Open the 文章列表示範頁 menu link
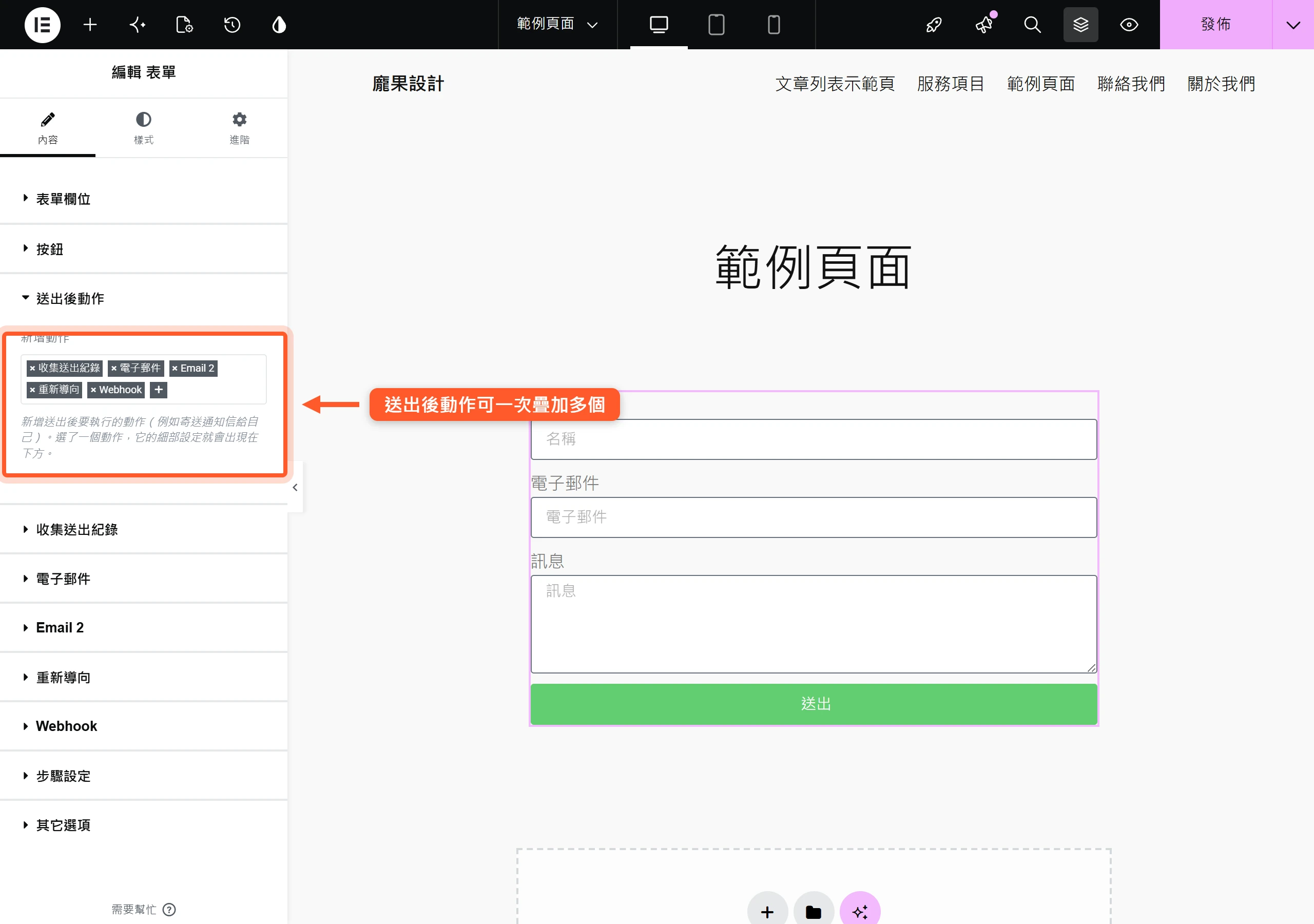The height and width of the screenshot is (924, 1314). point(835,84)
